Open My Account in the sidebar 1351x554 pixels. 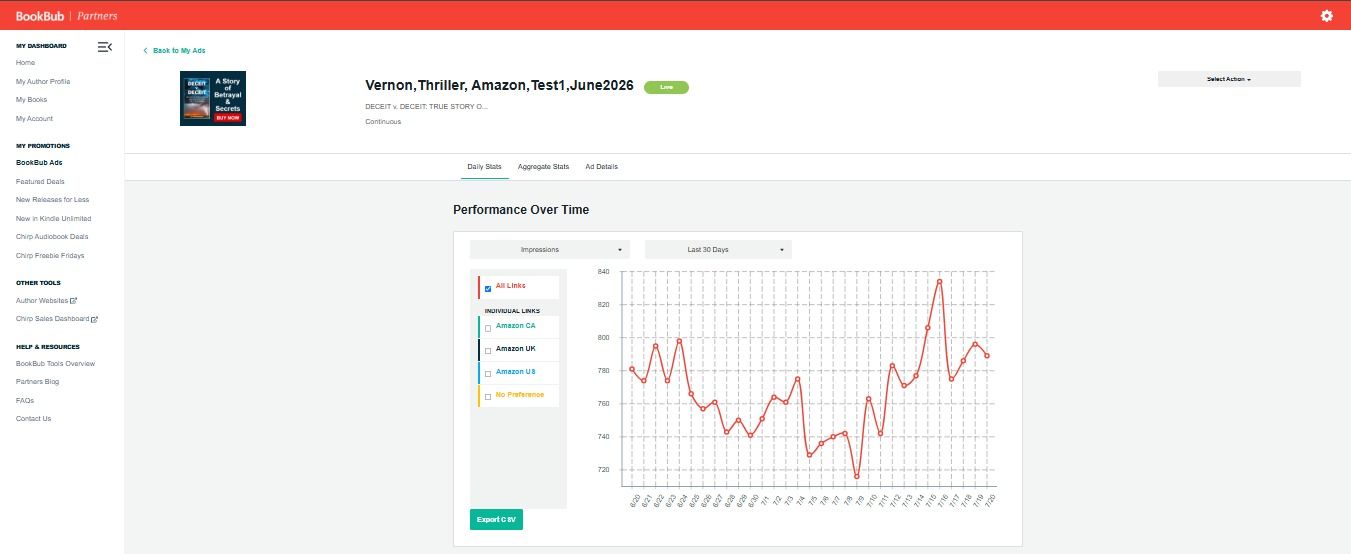(x=34, y=118)
